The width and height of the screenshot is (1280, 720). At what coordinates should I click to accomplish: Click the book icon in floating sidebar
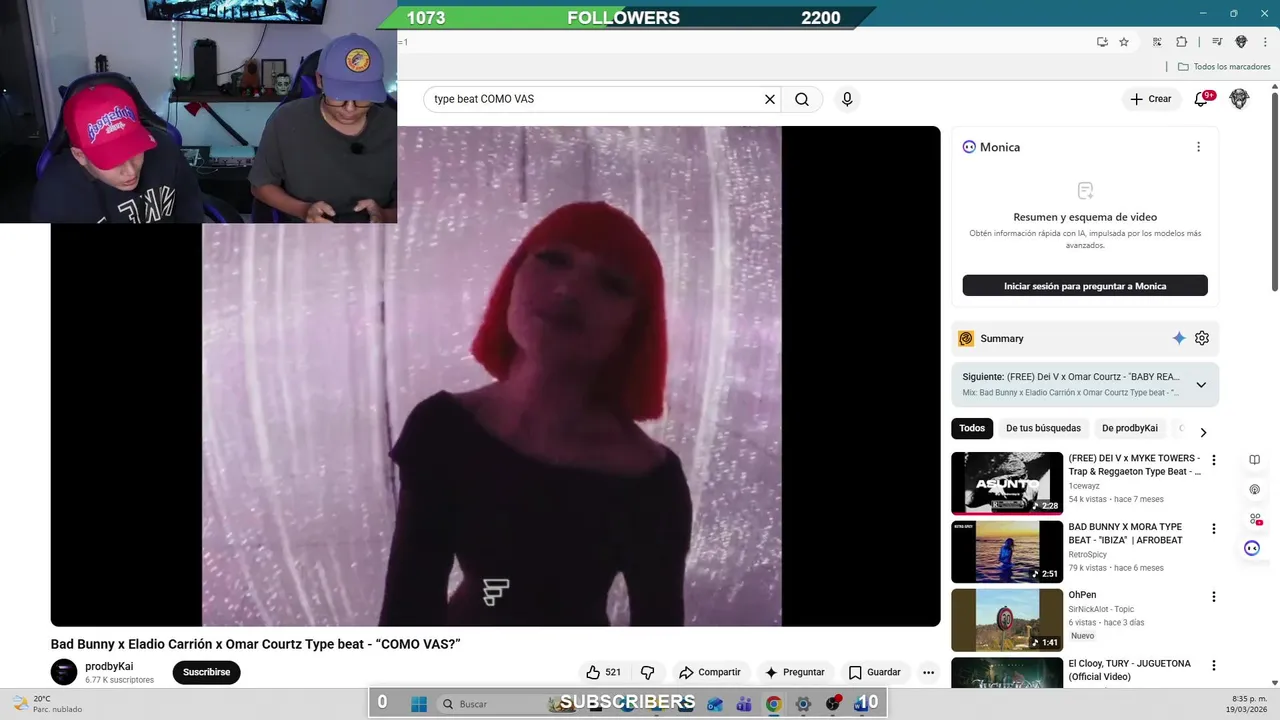(1254, 460)
